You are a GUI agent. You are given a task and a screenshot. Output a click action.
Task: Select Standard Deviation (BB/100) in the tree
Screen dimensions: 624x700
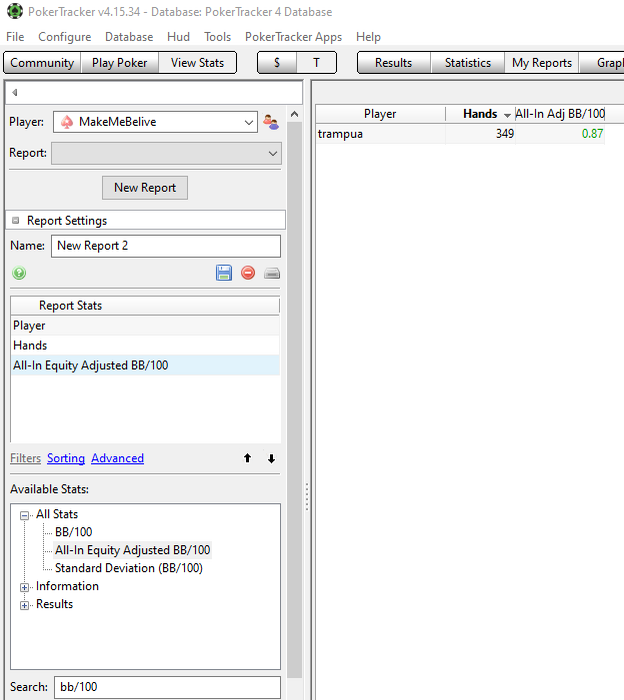click(129, 568)
